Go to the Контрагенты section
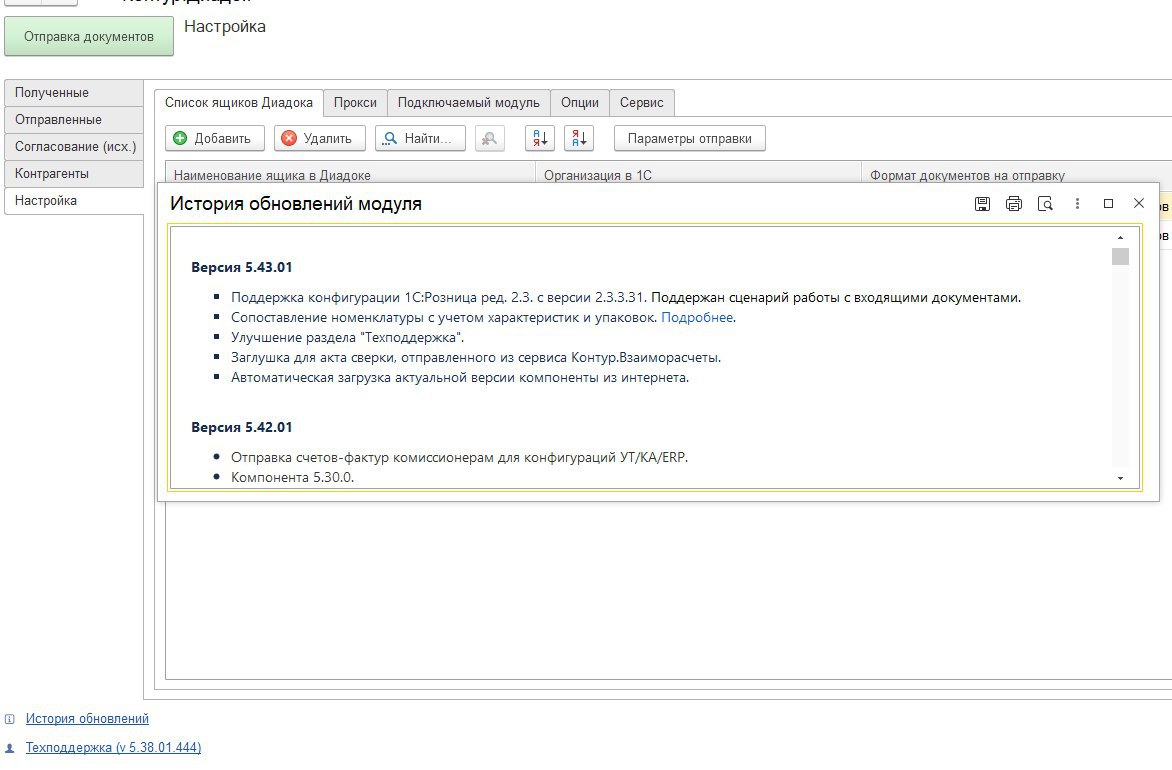 [73, 173]
